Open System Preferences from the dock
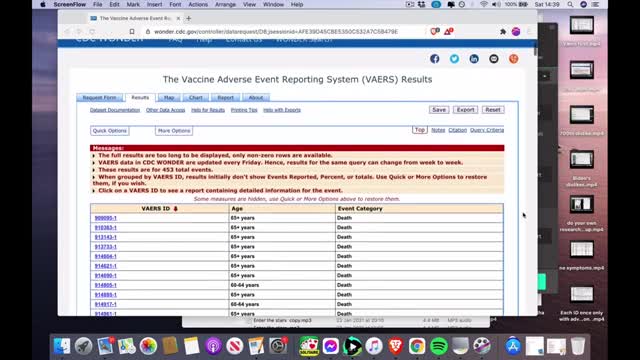 coord(278,346)
